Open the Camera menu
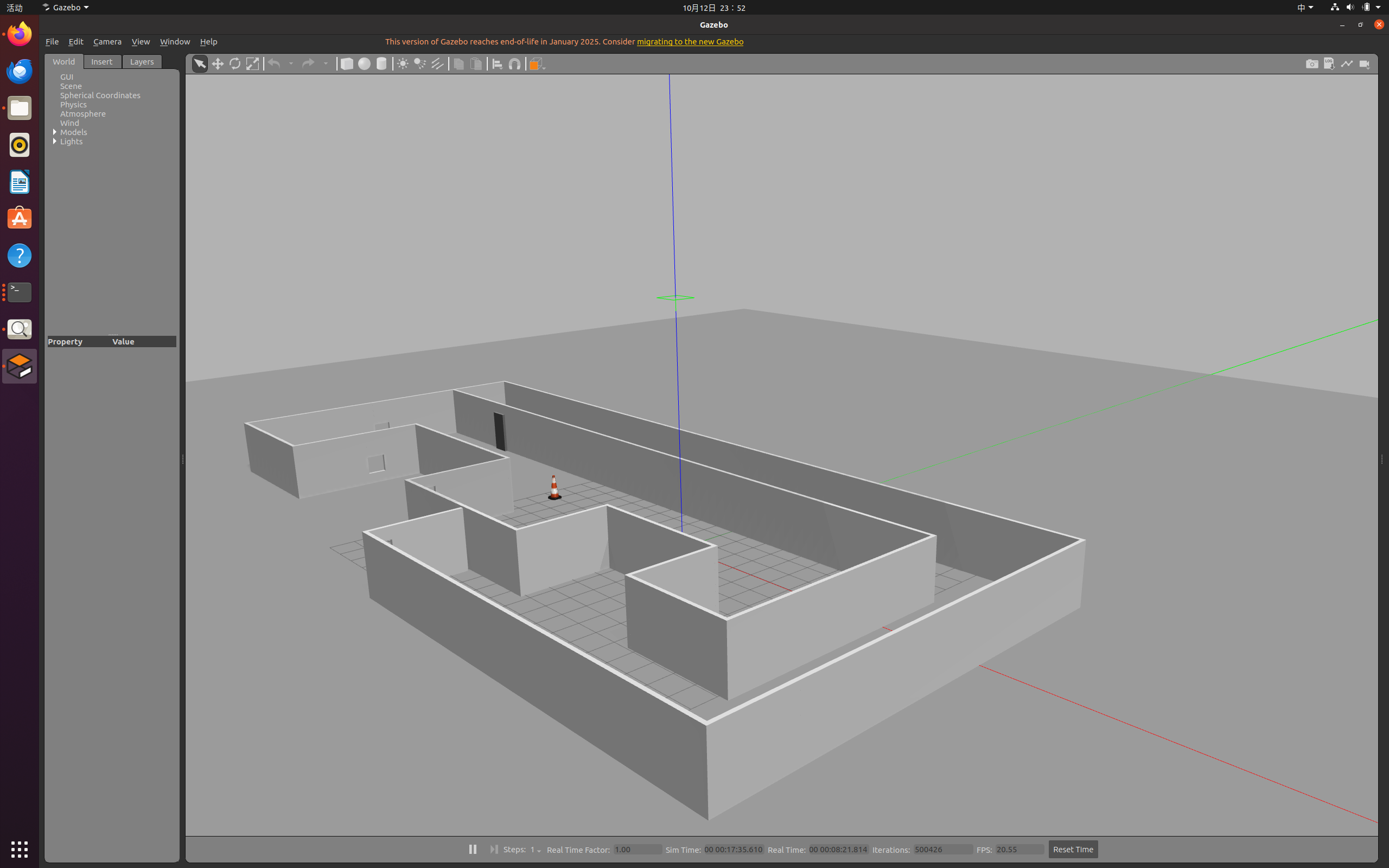The width and height of the screenshot is (1389, 868). (x=107, y=41)
